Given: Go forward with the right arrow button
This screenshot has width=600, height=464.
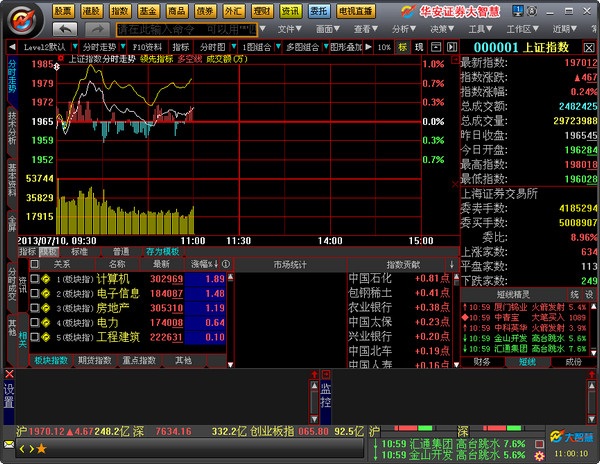Looking at the screenshot, I should coord(98,29).
